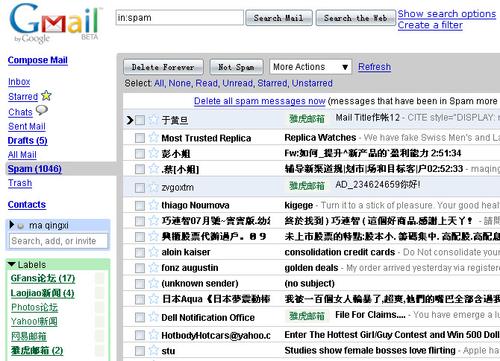This screenshot has width=500, height=361.
Task: Click the search box containing in:spam
Action: coord(179,18)
